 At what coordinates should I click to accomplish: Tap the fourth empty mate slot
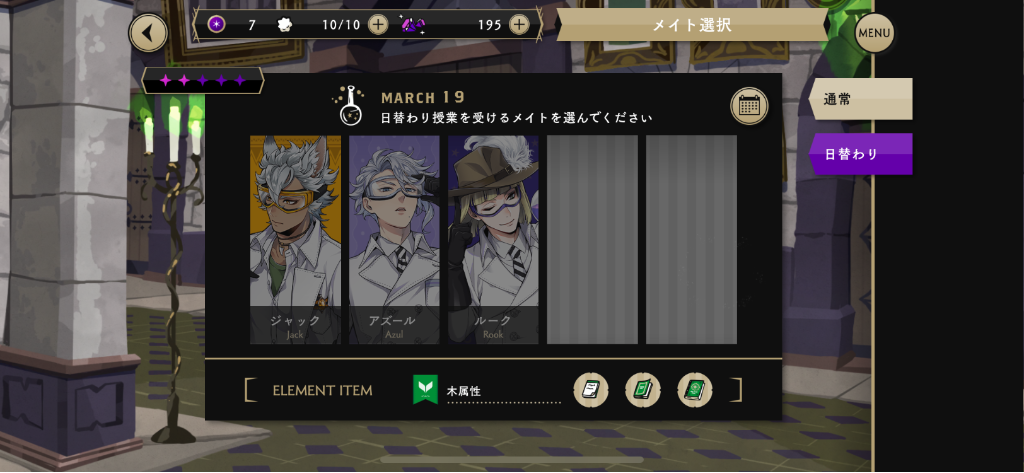tap(592, 240)
